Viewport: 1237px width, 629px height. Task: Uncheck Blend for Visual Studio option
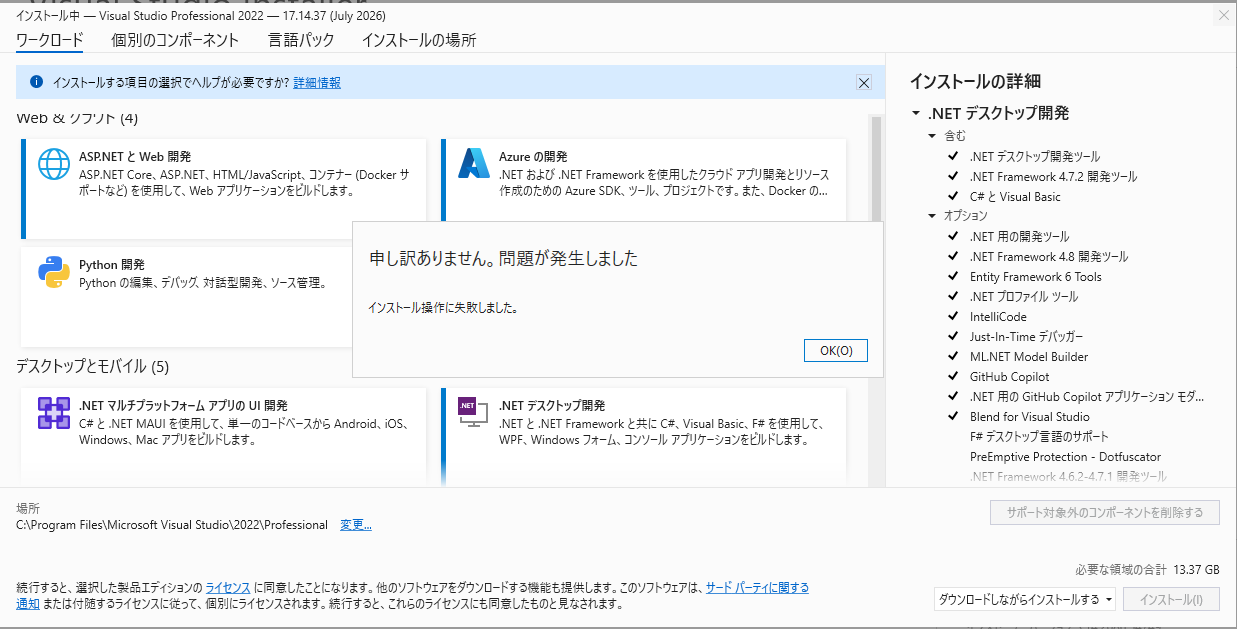point(953,416)
